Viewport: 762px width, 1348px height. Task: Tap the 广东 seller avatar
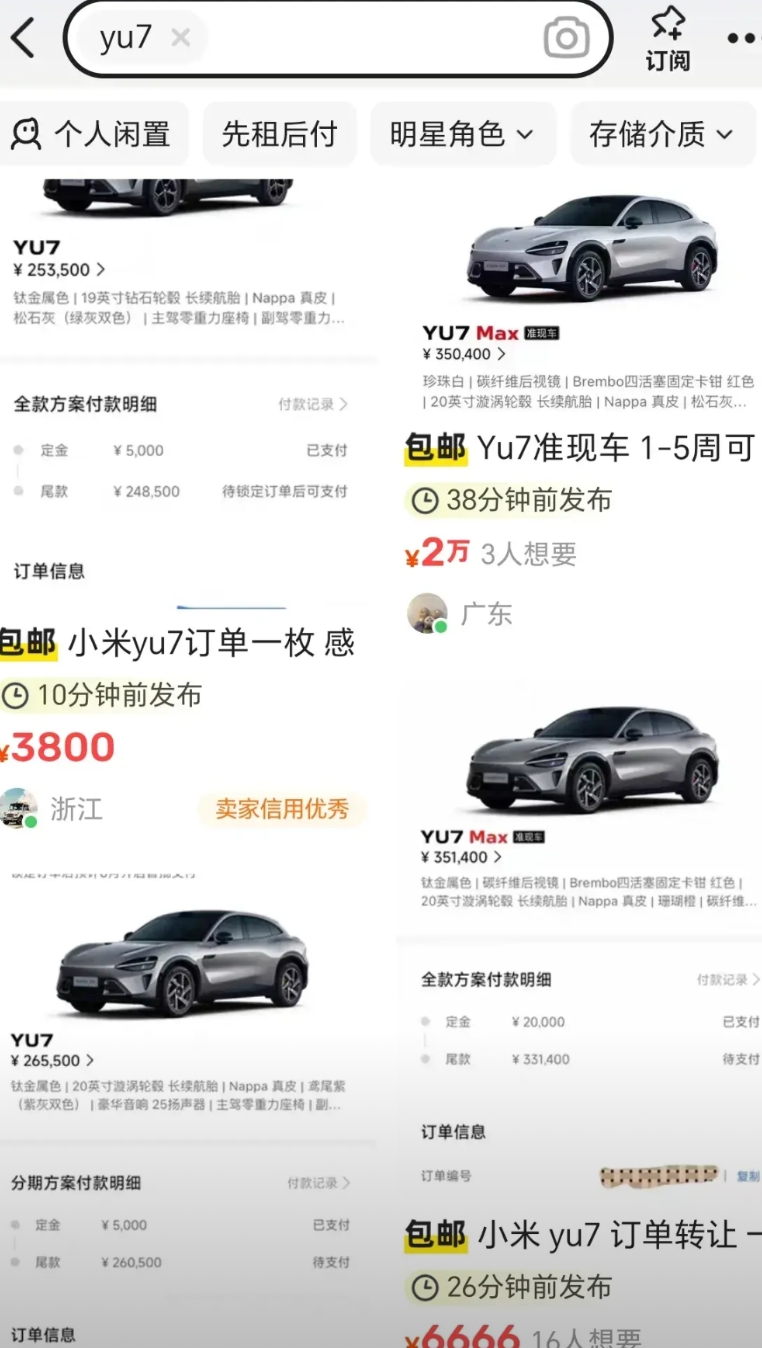coord(427,613)
